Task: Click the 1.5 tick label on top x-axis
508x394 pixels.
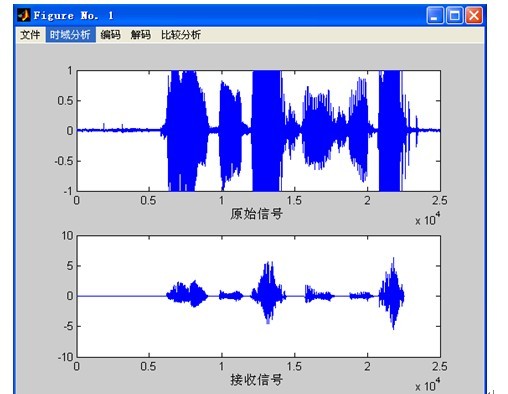Action: (x=294, y=201)
